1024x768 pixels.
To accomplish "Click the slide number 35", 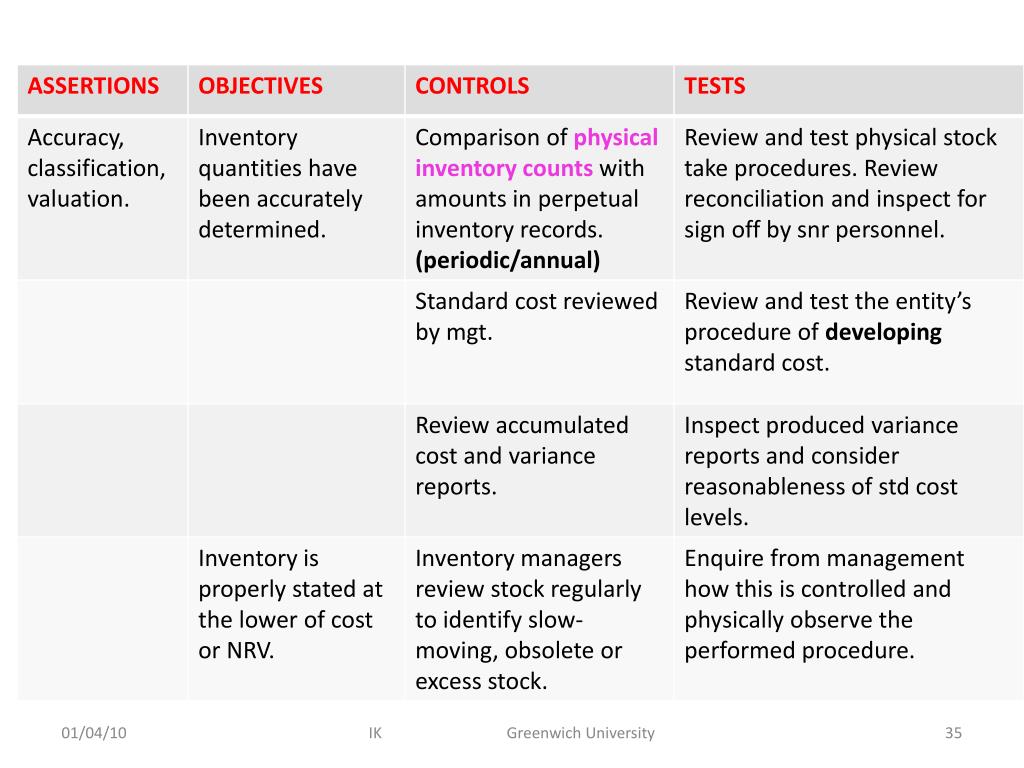I will 953,733.
